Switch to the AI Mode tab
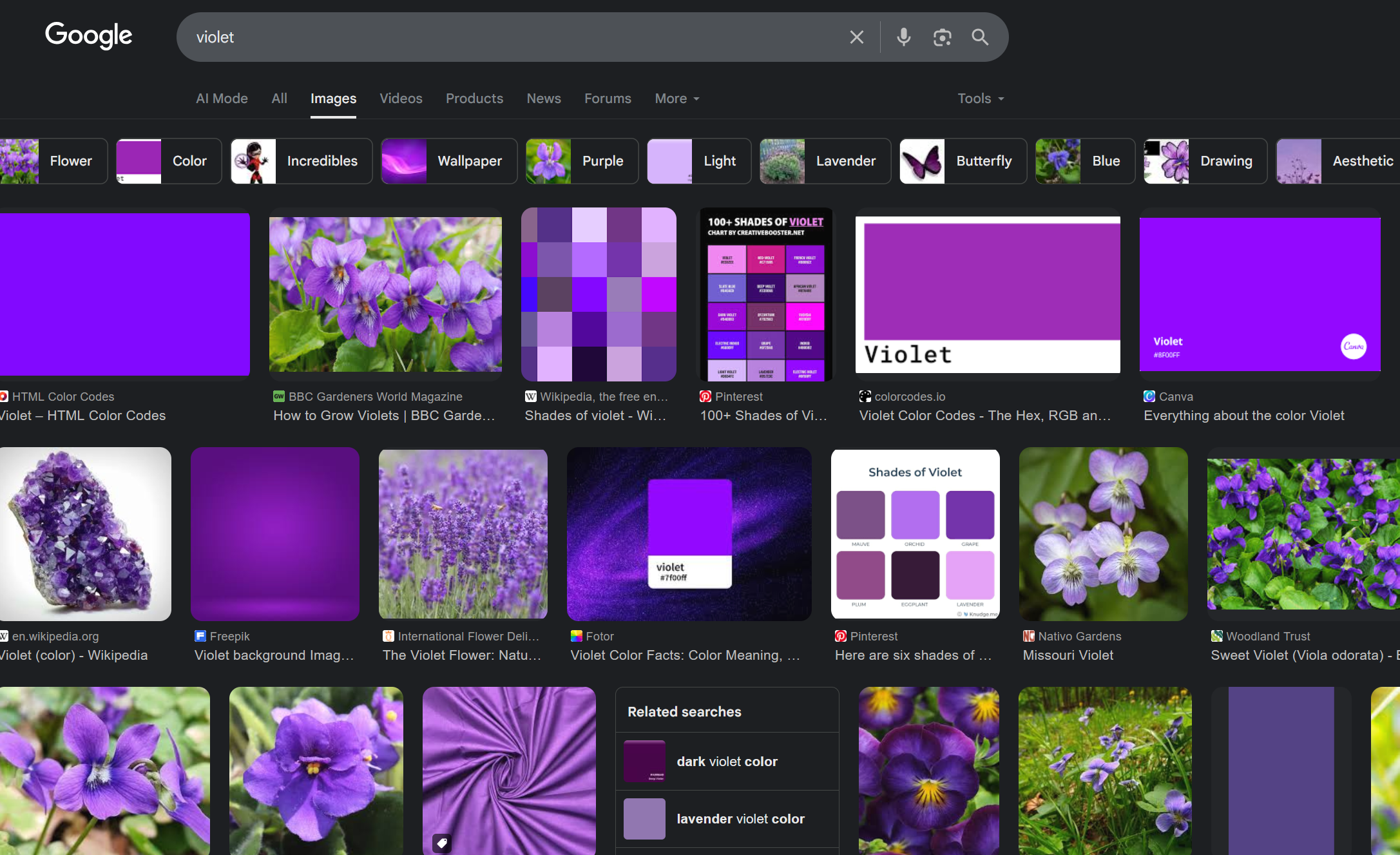Screen dimensions: 1400x855 [x=222, y=99]
